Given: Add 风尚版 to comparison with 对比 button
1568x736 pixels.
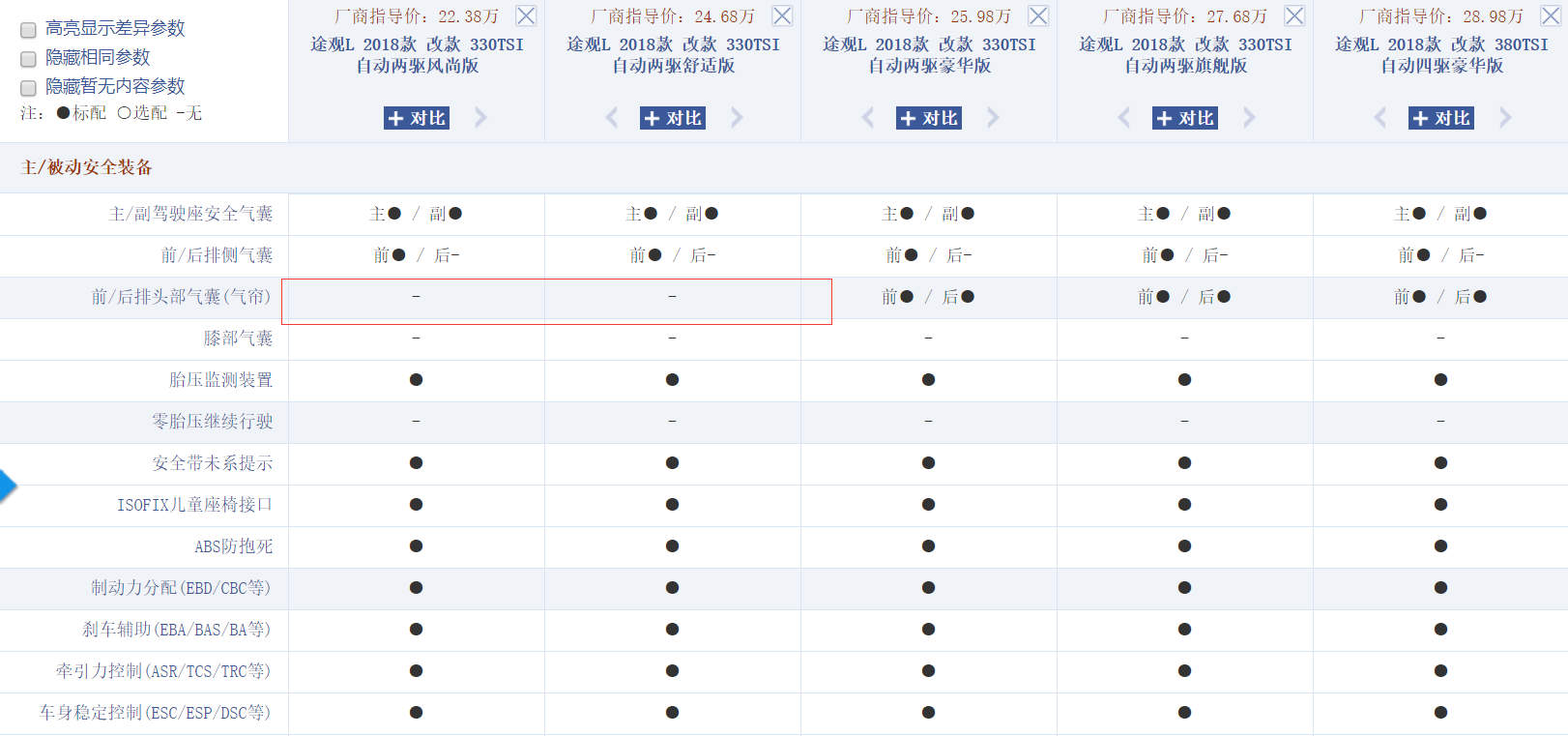Looking at the screenshot, I should (417, 118).
